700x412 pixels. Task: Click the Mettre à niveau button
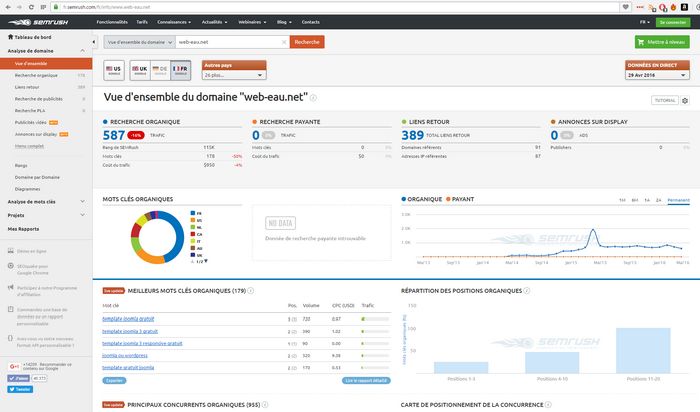[x=662, y=42]
